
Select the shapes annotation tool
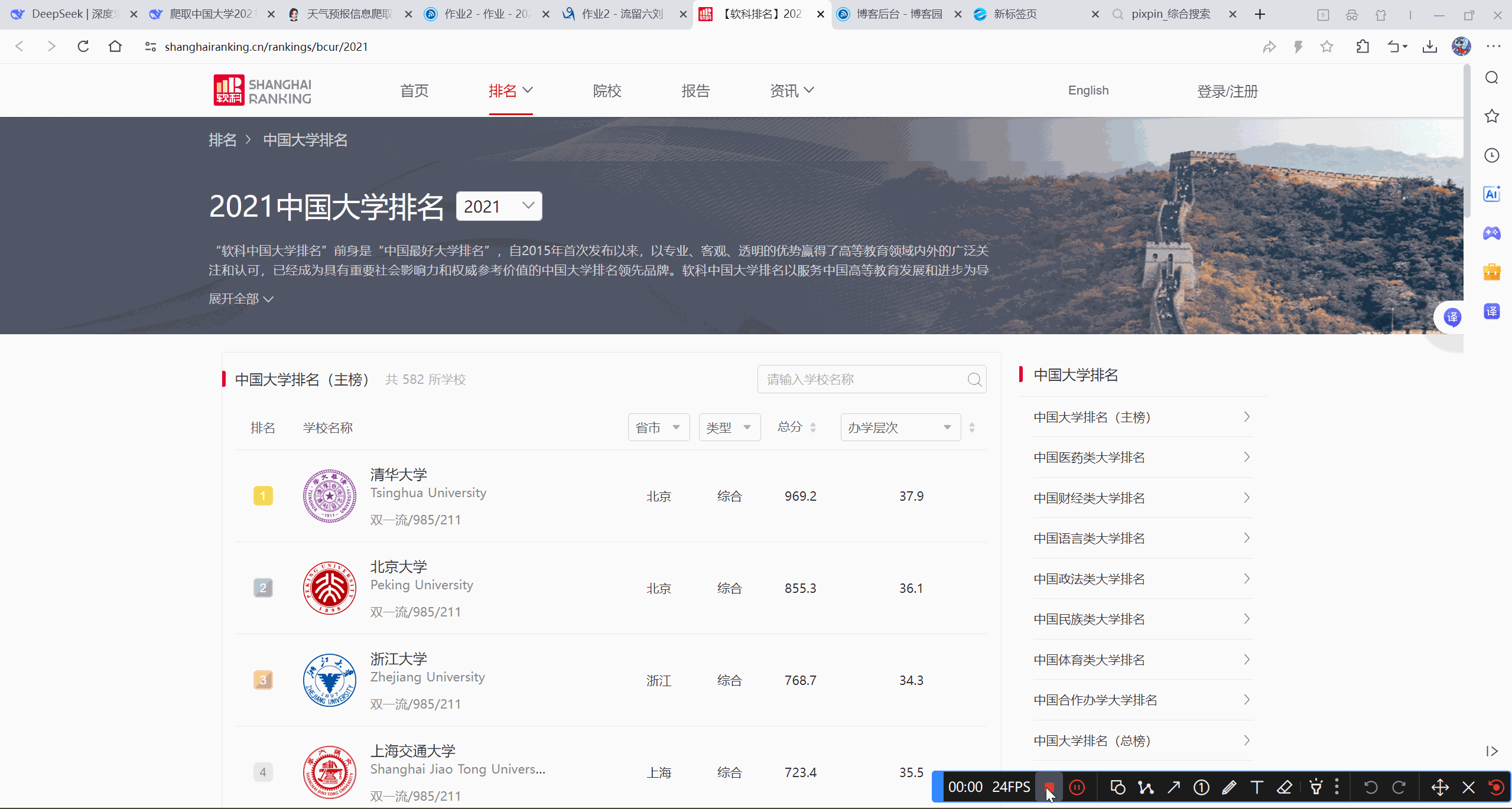[x=1117, y=787]
